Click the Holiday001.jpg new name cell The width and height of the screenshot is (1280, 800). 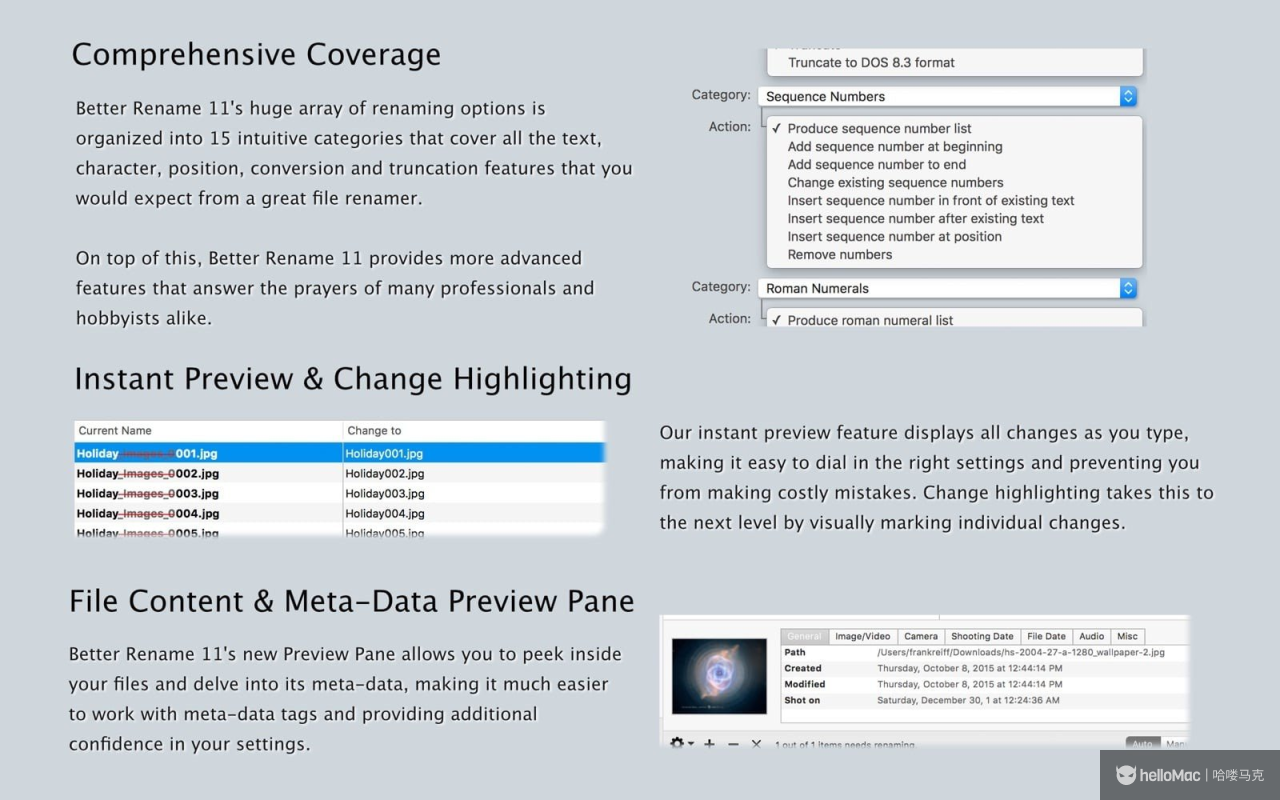pyautogui.click(x=384, y=453)
